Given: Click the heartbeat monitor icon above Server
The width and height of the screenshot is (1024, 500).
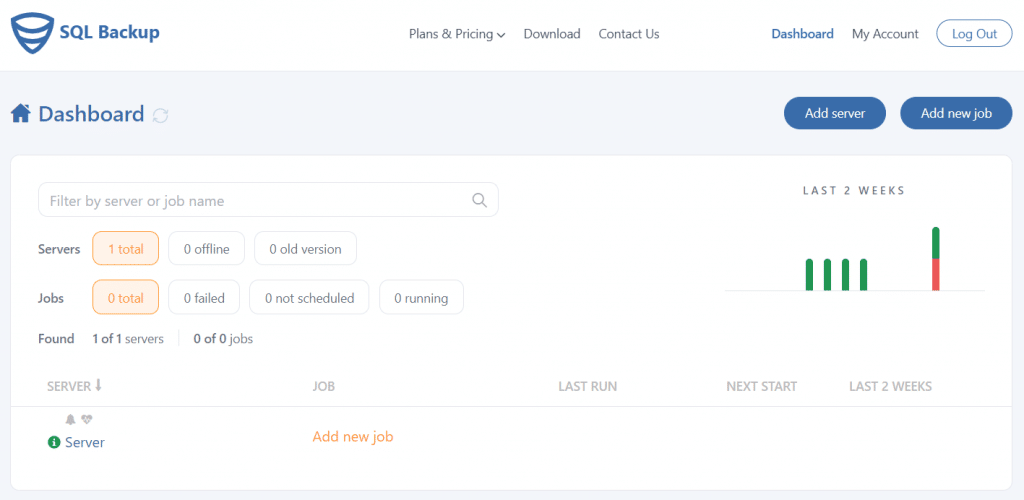Looking at the screenshot, I should [86, 420].
